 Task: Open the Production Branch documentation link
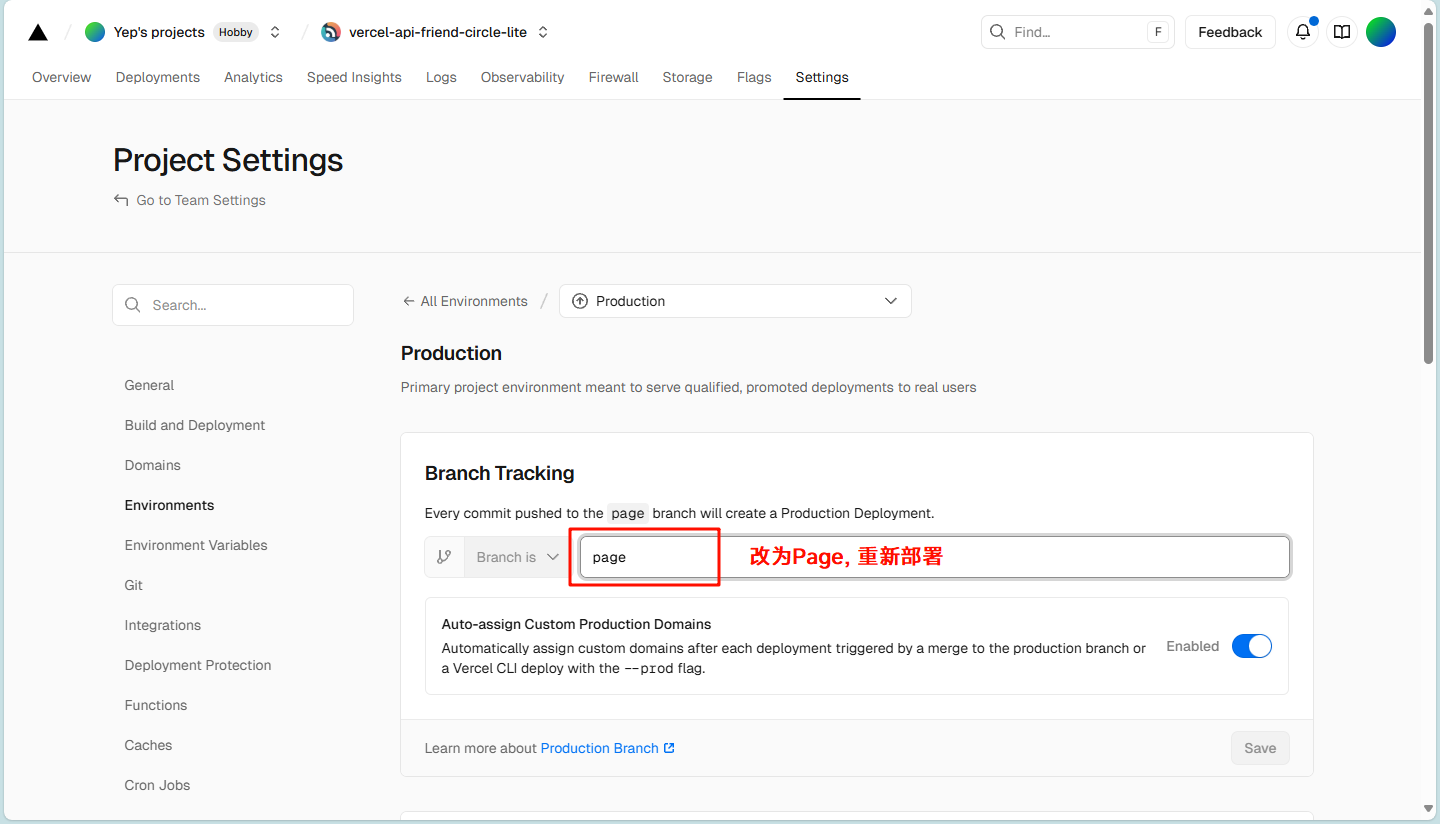608,748
